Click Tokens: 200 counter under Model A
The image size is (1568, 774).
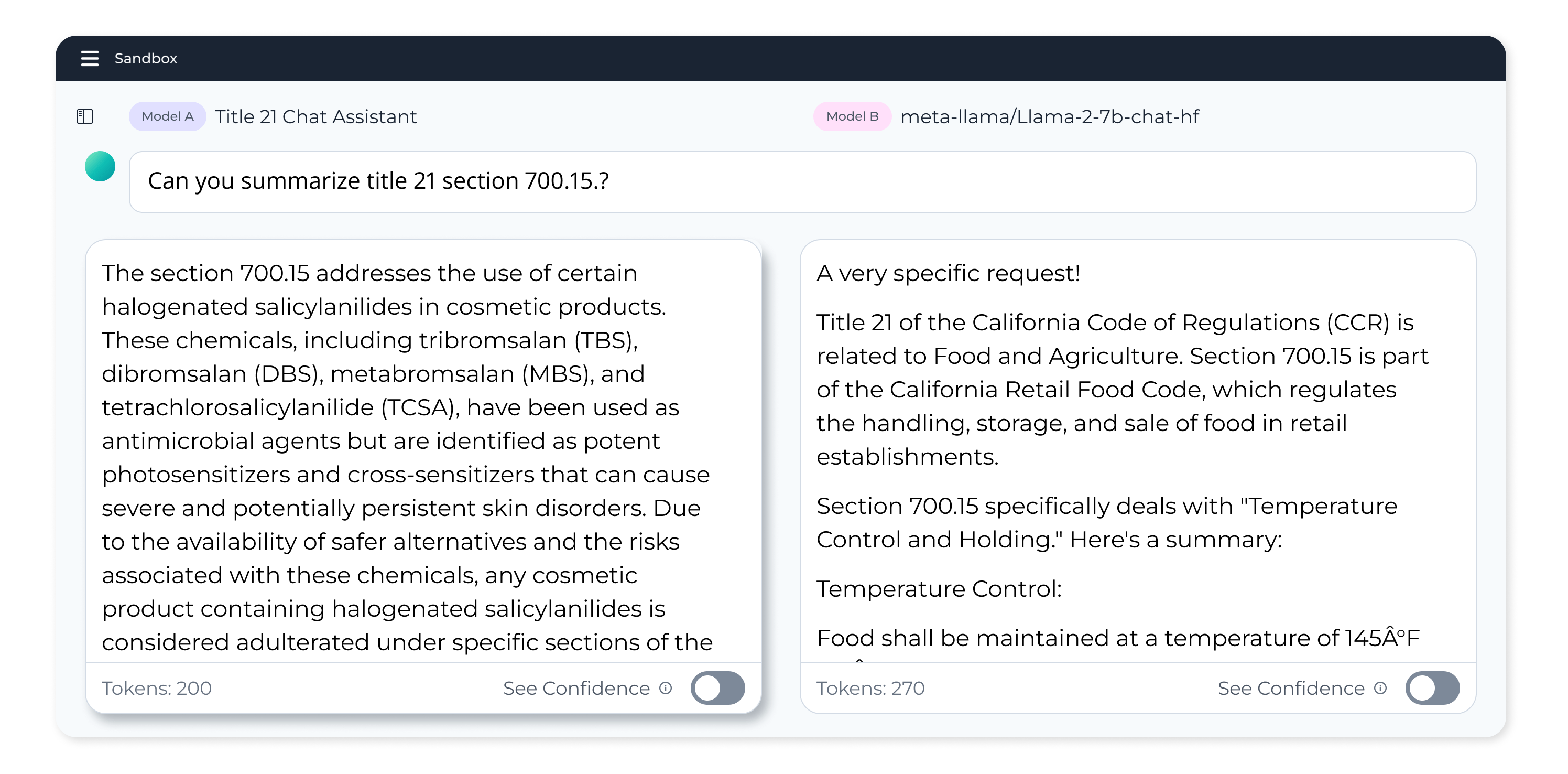tap(157, 687)
